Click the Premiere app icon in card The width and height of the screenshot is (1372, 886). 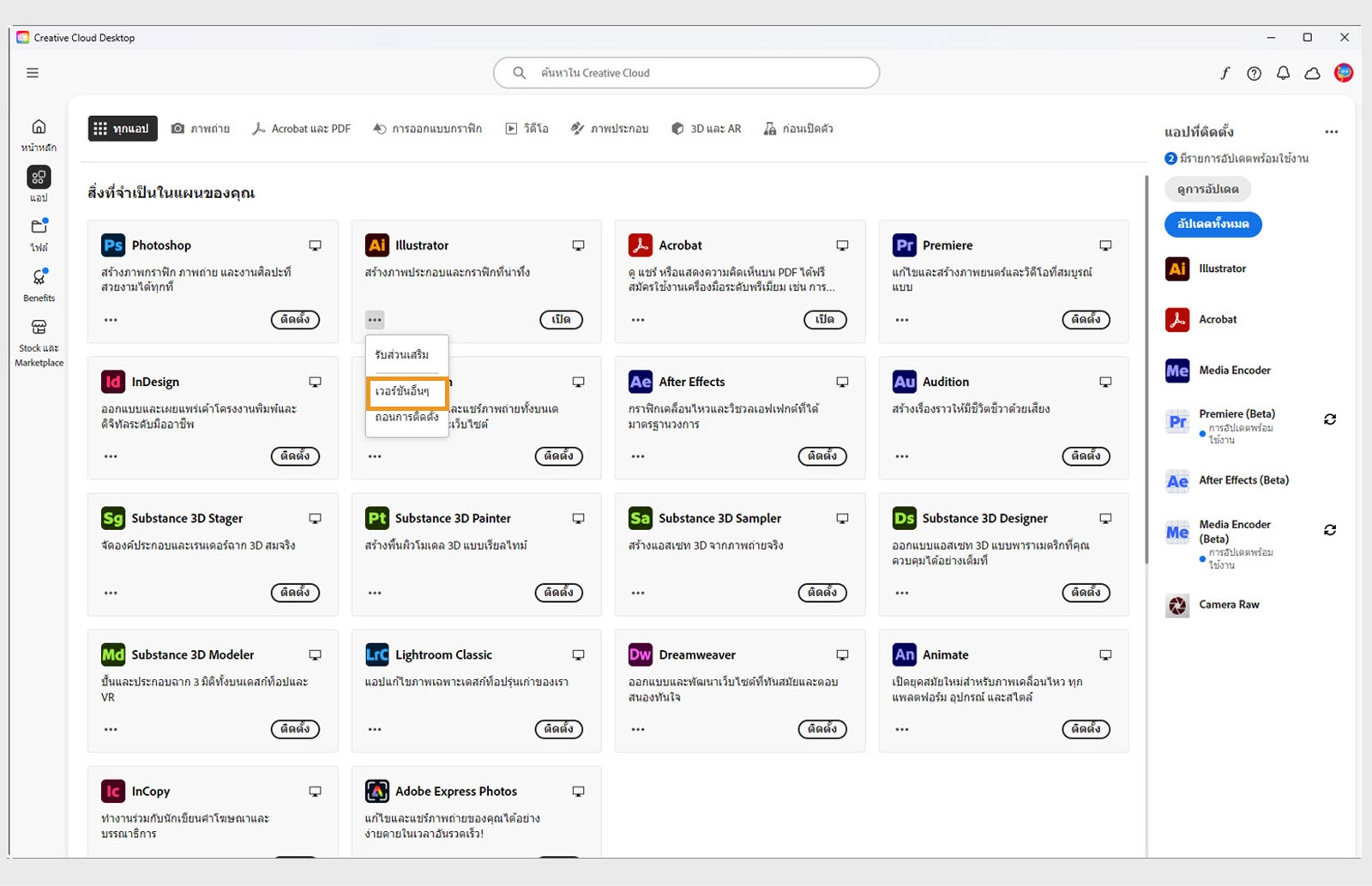click(904, 245)
